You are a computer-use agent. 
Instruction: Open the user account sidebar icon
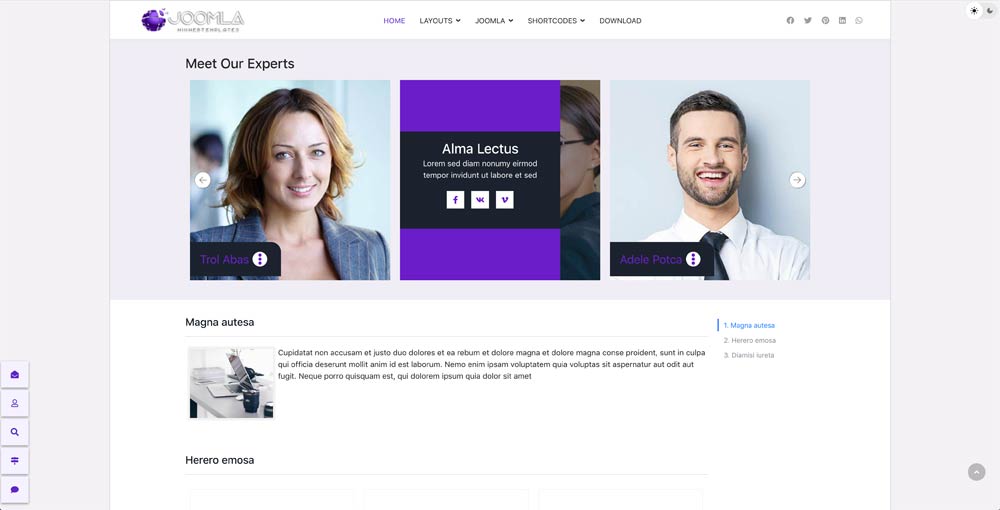click(x=15, y=403)
